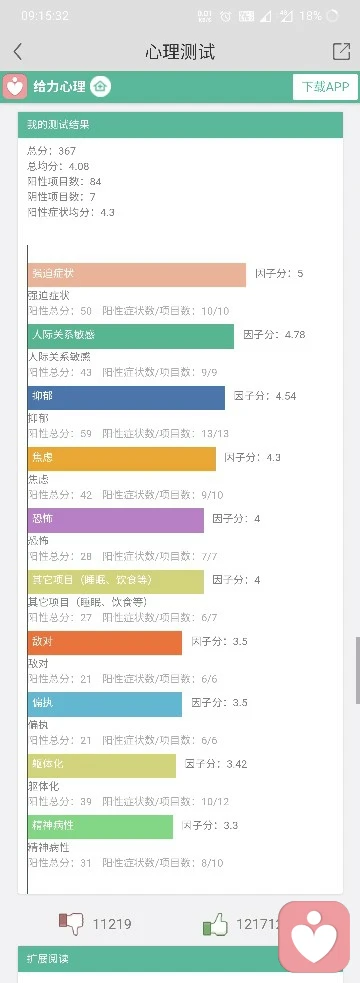The image size is (360, 983).
Task: Open the floating pink heart app icon
Action: (x=314, y=937)
